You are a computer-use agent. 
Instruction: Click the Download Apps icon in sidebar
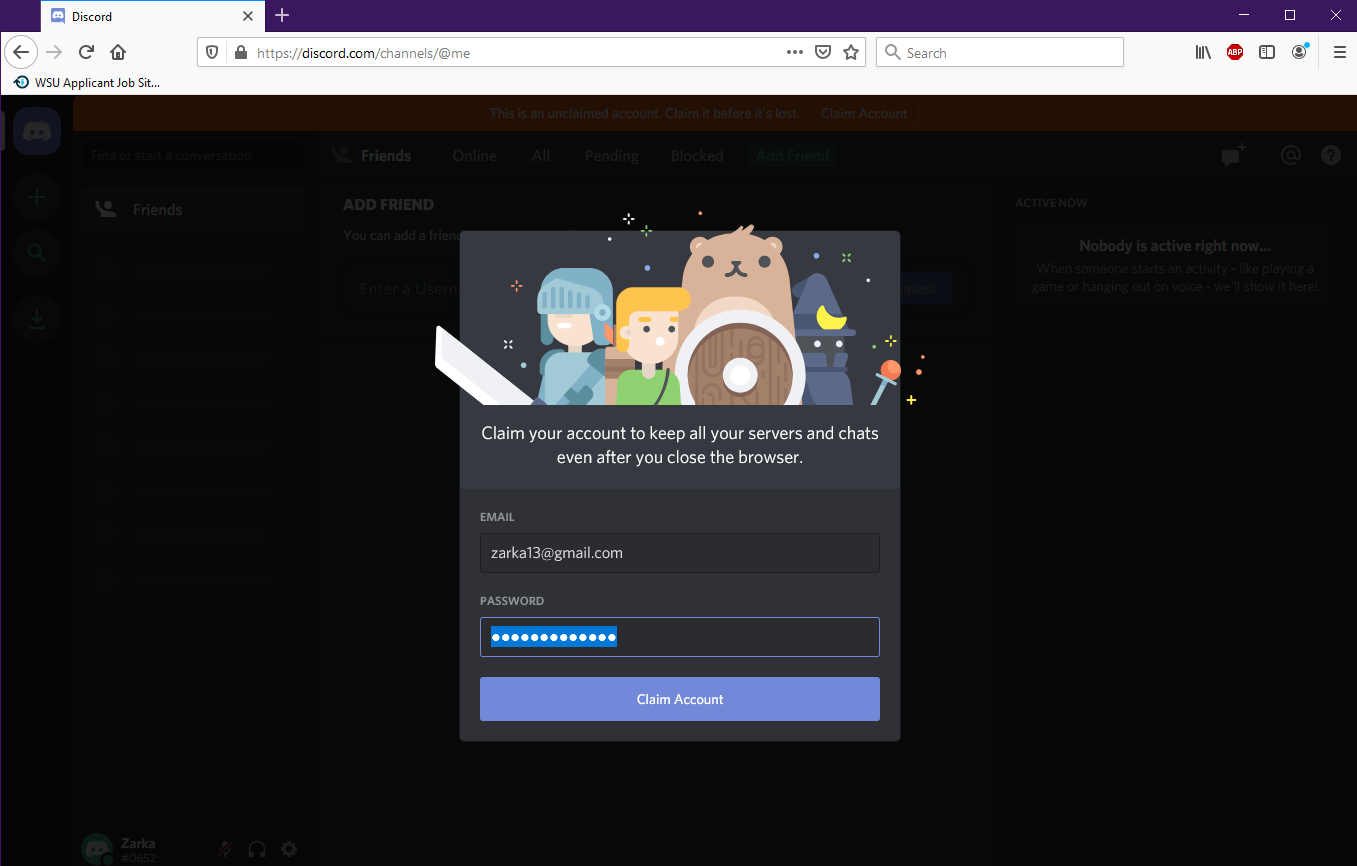point(36,319)
